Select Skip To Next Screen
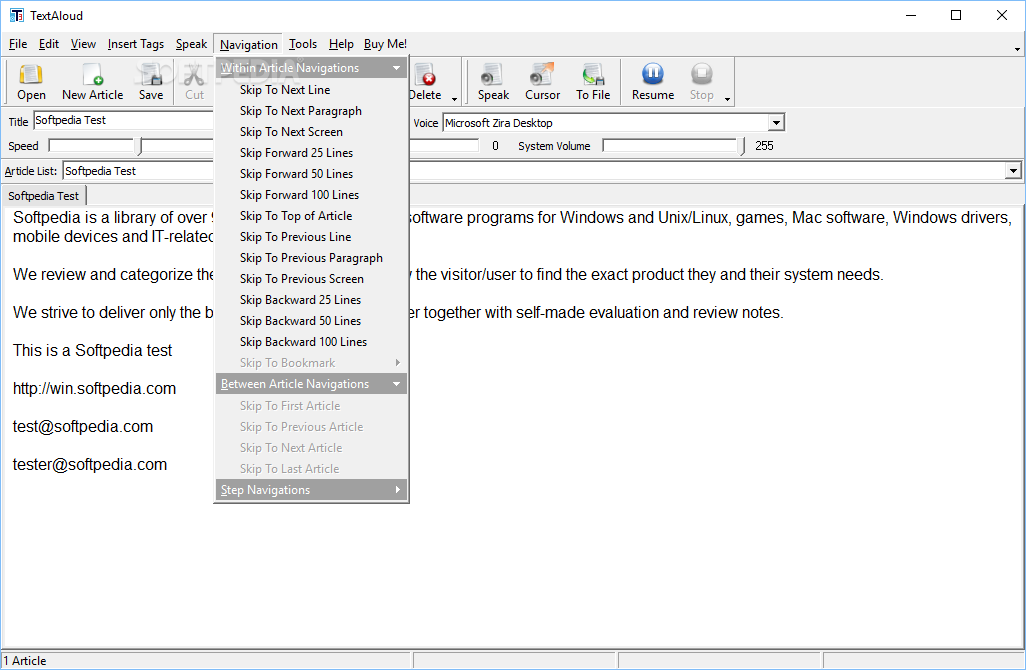This screenshot has width=1026, height=670. [311, 132]
